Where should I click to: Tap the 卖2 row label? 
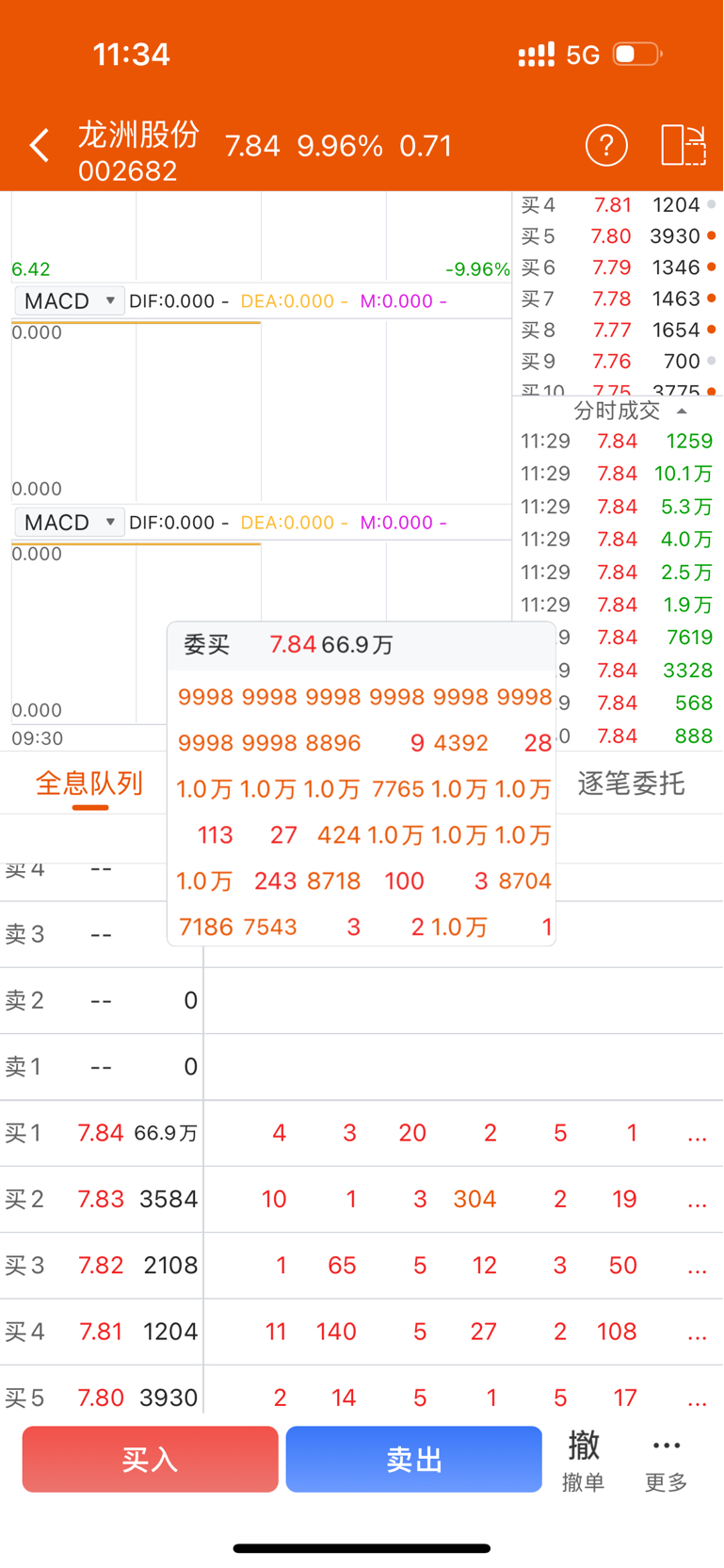coord(24,1000)
